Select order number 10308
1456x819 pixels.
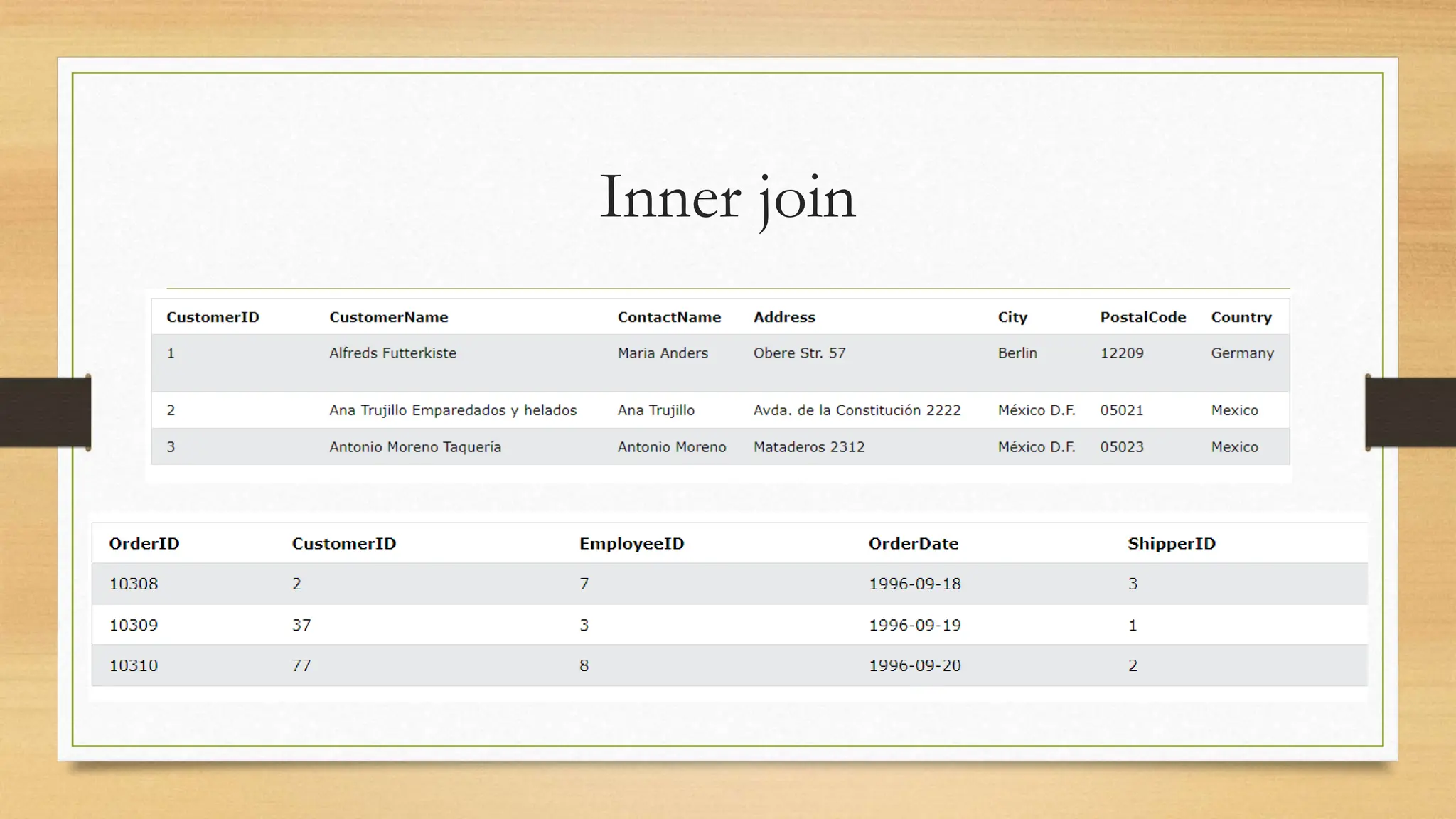coord(134,584)
